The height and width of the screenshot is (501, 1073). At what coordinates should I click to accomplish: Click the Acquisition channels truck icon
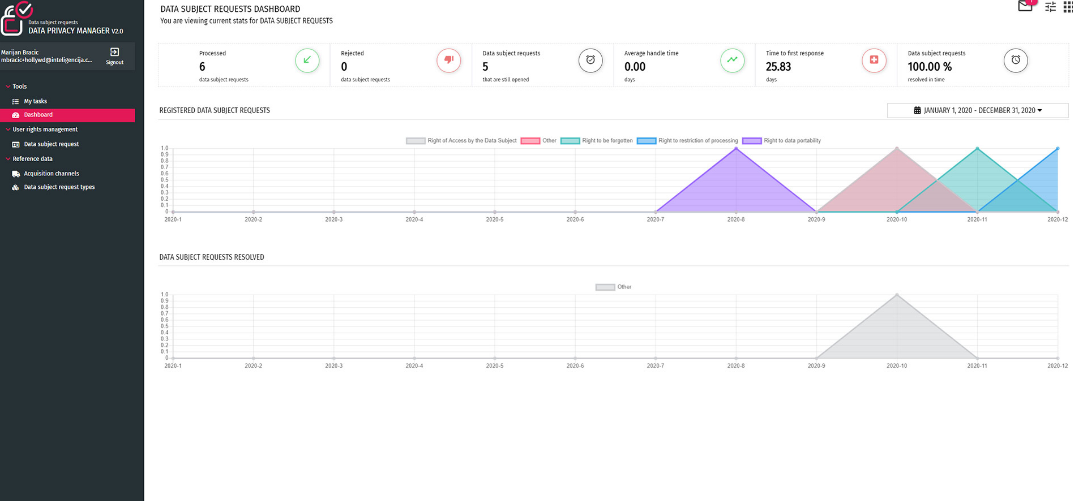coord(16,174)
